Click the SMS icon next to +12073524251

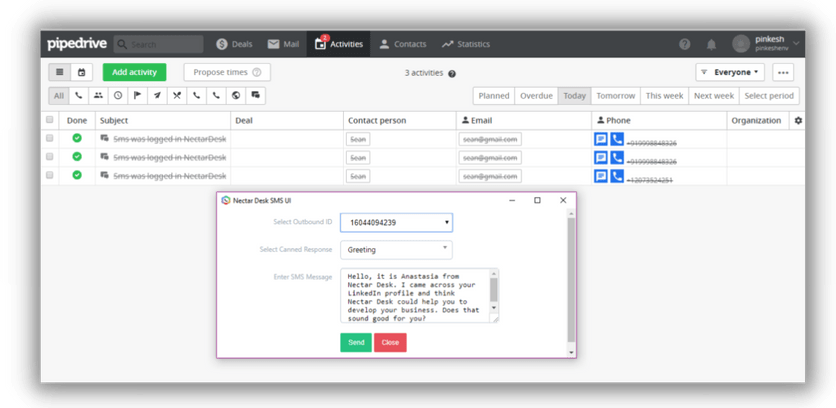pyautogui.click(x=600, y=176)
